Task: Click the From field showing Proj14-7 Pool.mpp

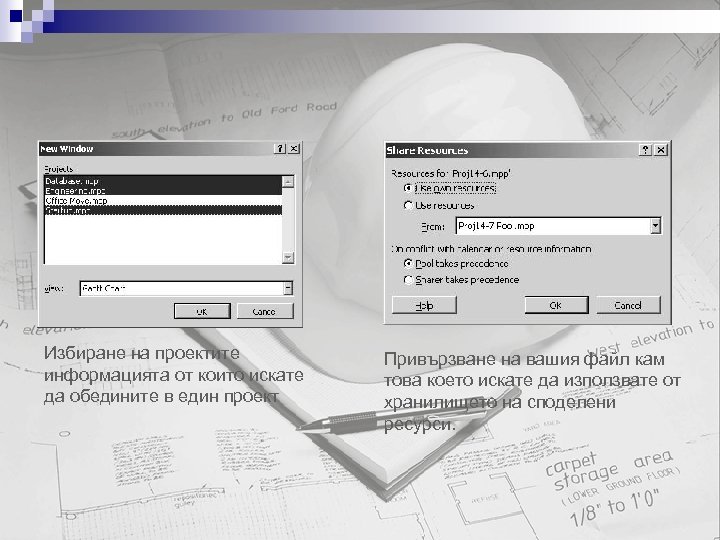Action: click(553, 225)
